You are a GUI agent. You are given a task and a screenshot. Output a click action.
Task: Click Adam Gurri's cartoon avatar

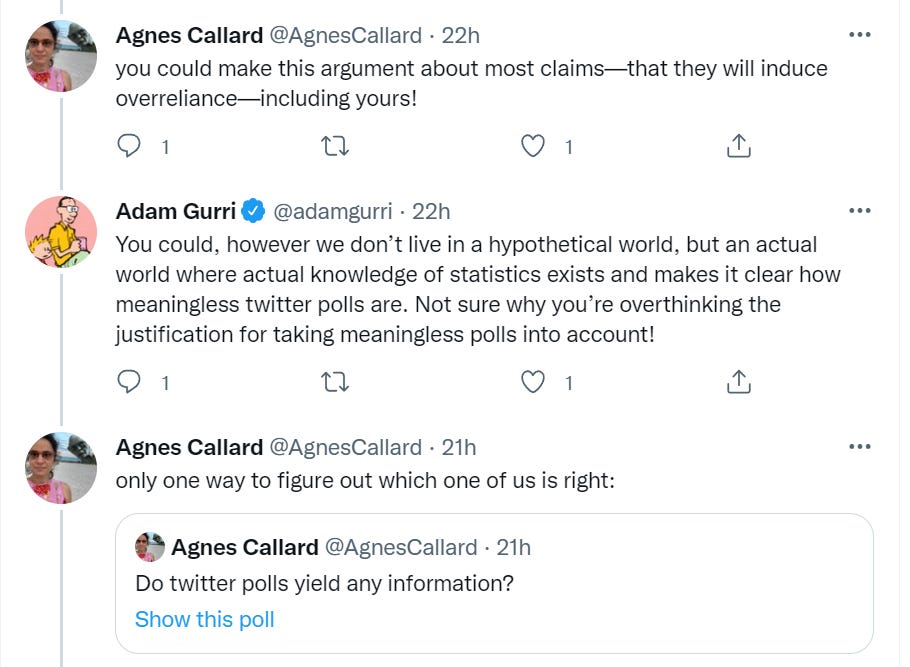pyautogui.click(x=60, y=232)
